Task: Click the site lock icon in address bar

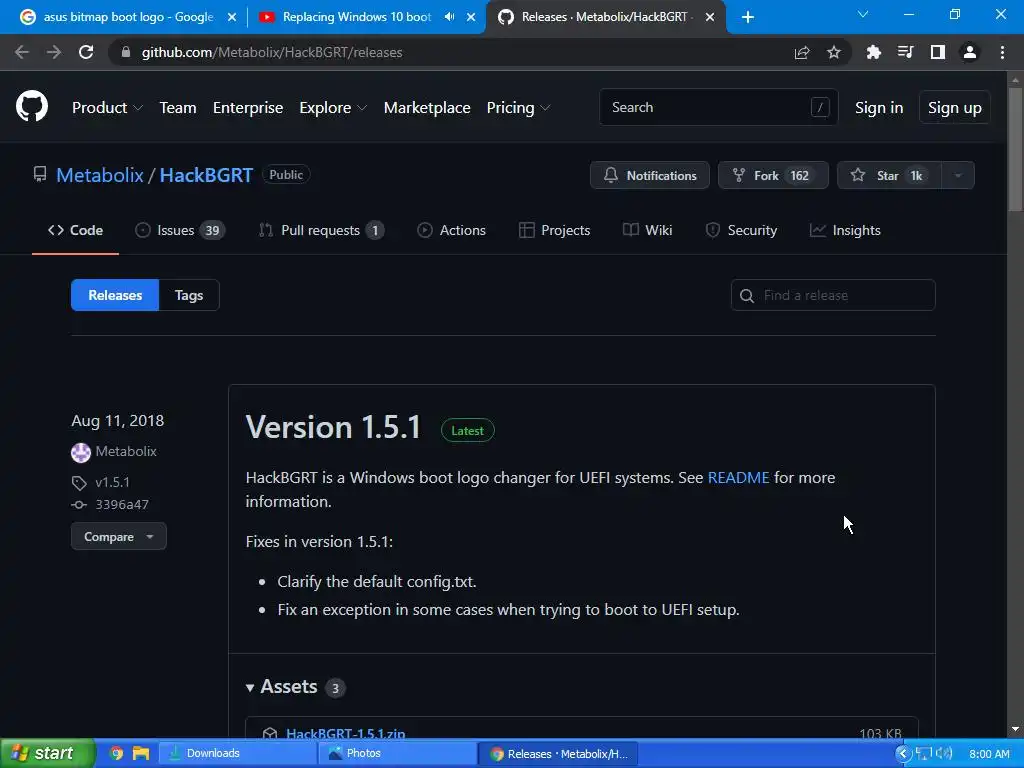Action: (x=126, y=52)
